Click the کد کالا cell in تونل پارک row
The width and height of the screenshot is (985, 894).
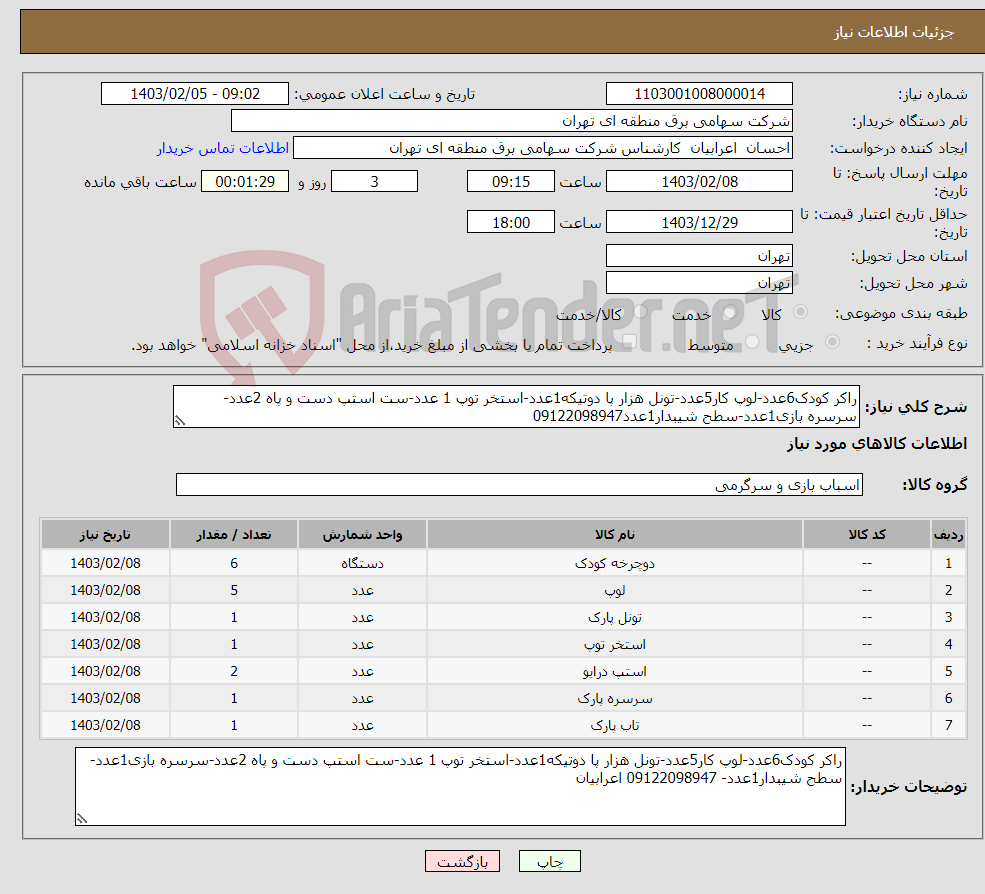click(x=867, y=618)
